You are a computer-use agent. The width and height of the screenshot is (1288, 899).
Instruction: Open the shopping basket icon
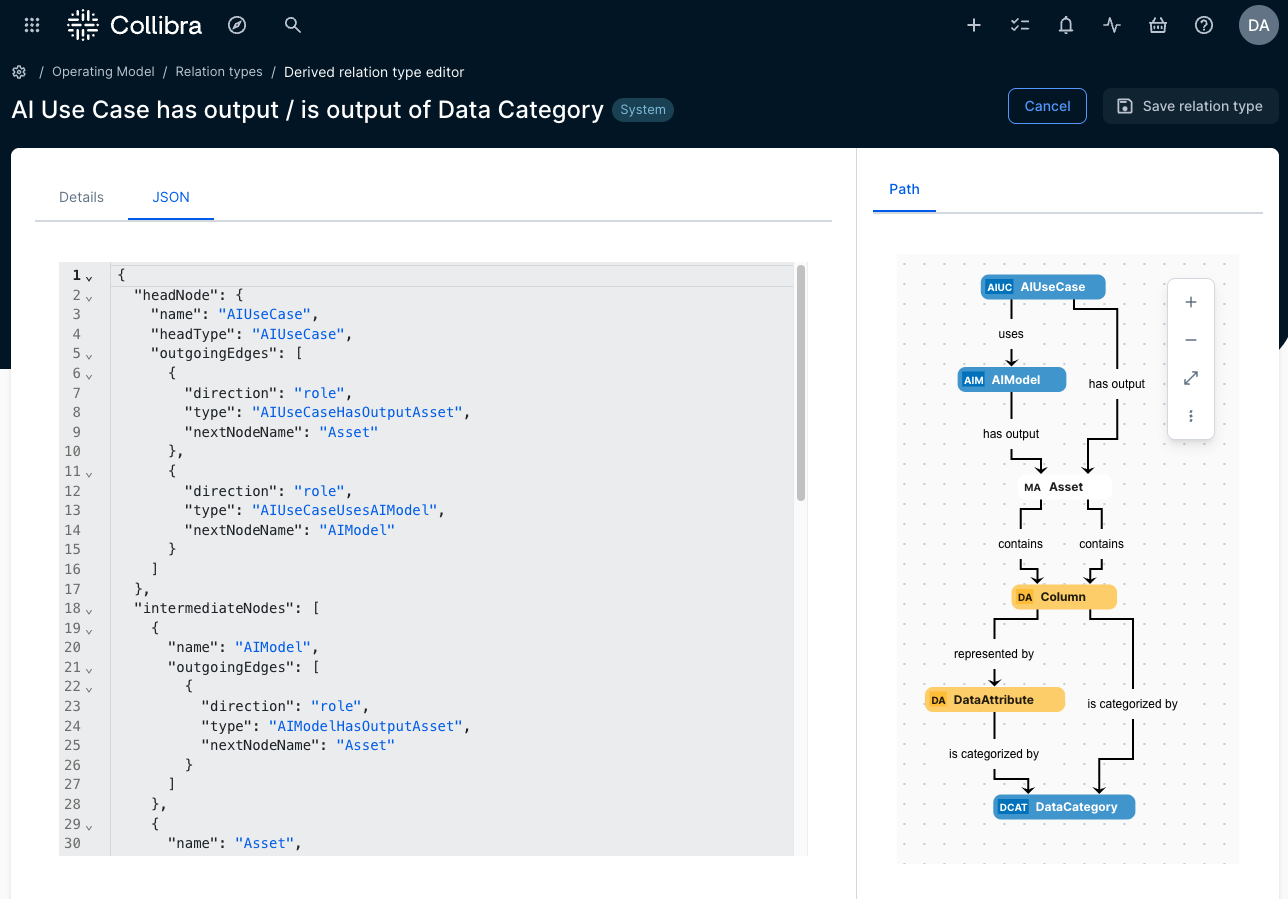click(x=1158, y=25)
